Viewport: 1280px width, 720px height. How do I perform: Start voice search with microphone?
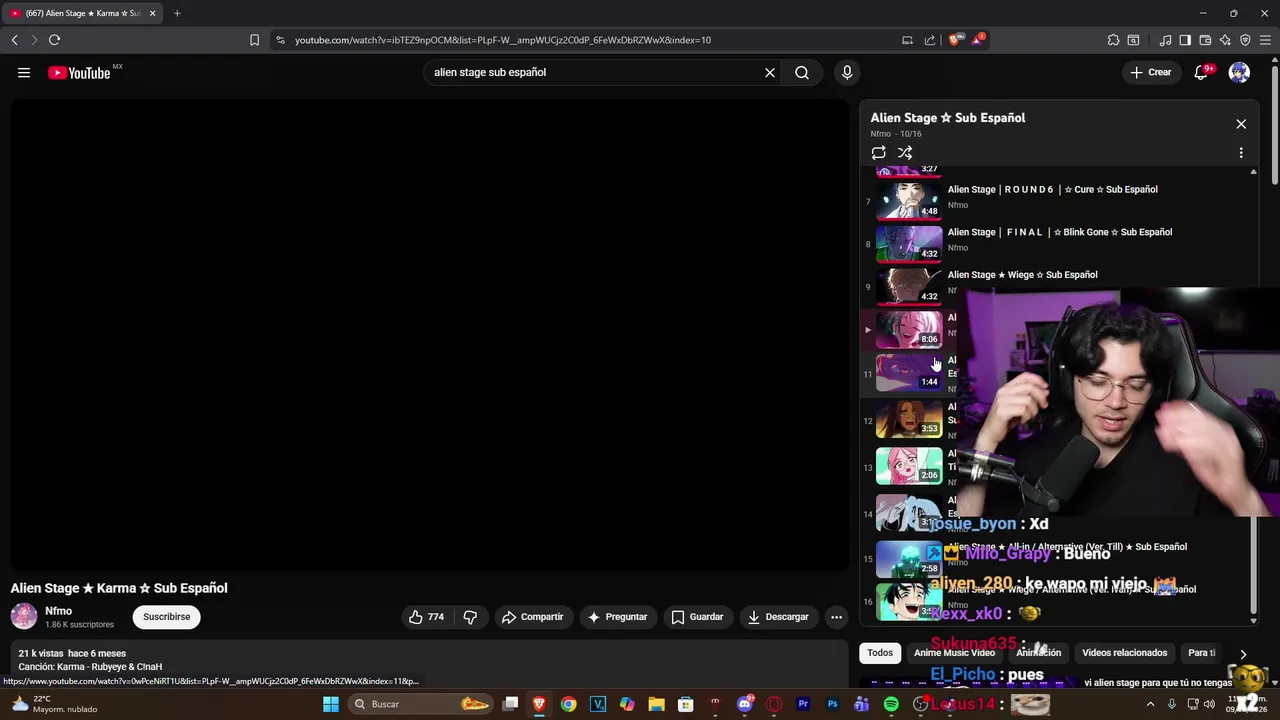847,72
